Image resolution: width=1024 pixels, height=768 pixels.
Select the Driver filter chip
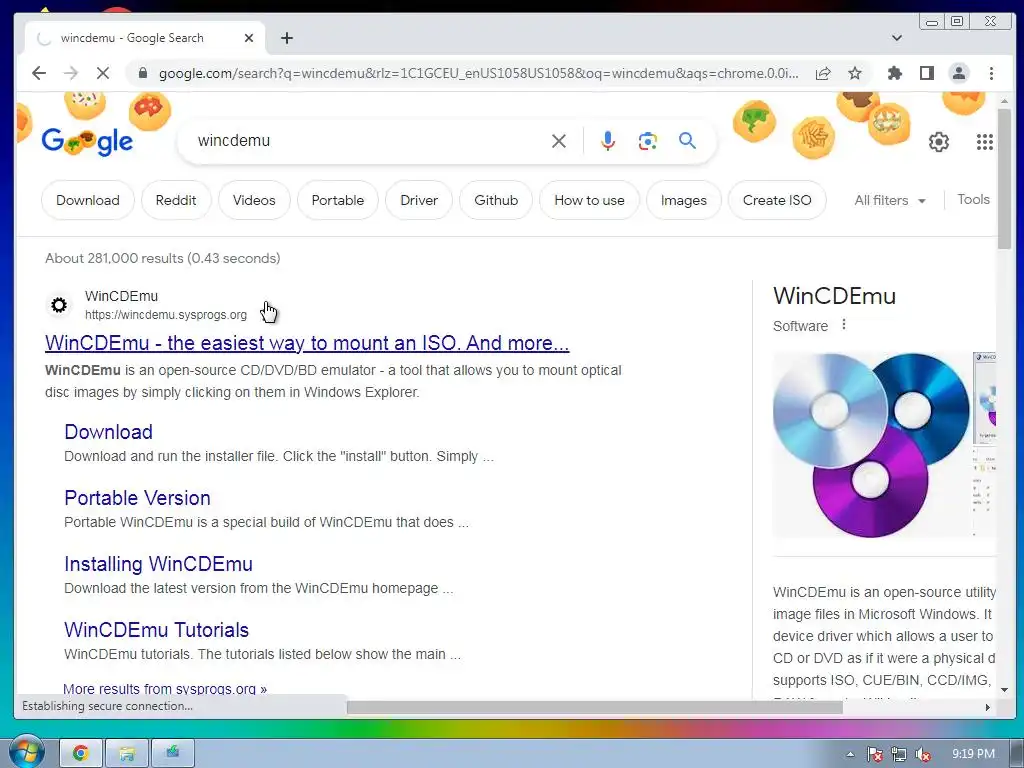click(x=419, y=200)
